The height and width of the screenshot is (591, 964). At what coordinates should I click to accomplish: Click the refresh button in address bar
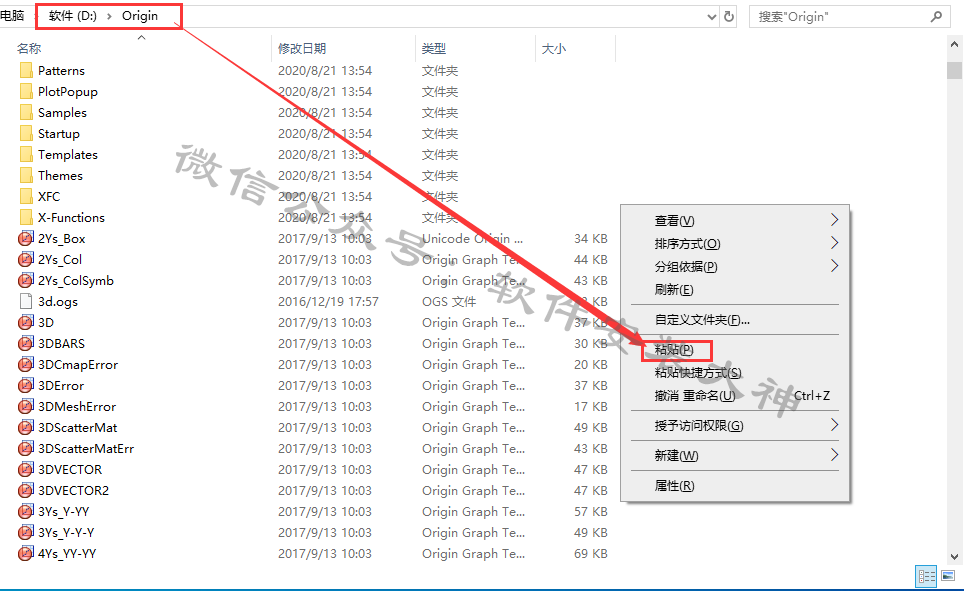click(x=729, y=17)
